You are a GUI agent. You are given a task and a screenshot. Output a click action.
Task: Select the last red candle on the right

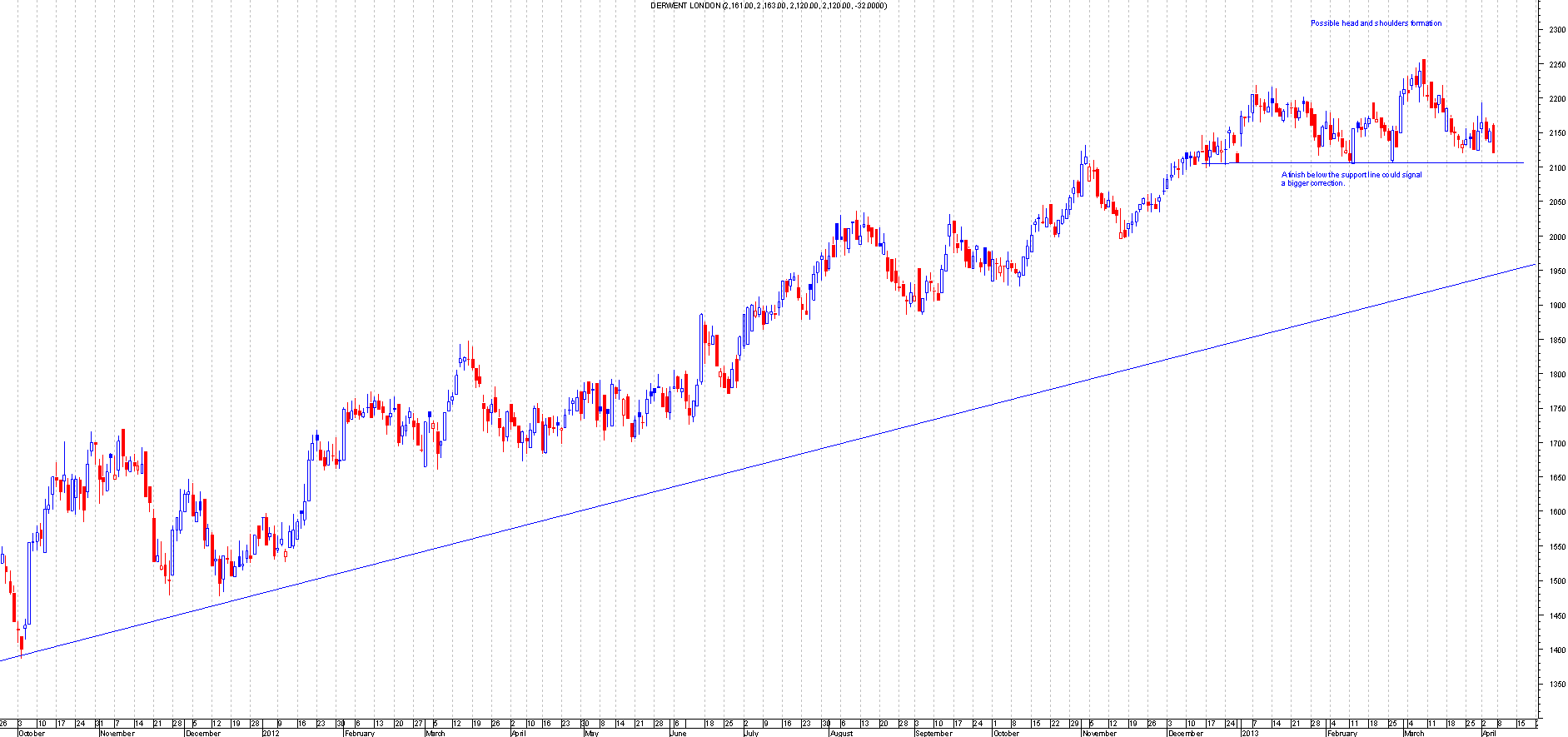(1494, 138)
